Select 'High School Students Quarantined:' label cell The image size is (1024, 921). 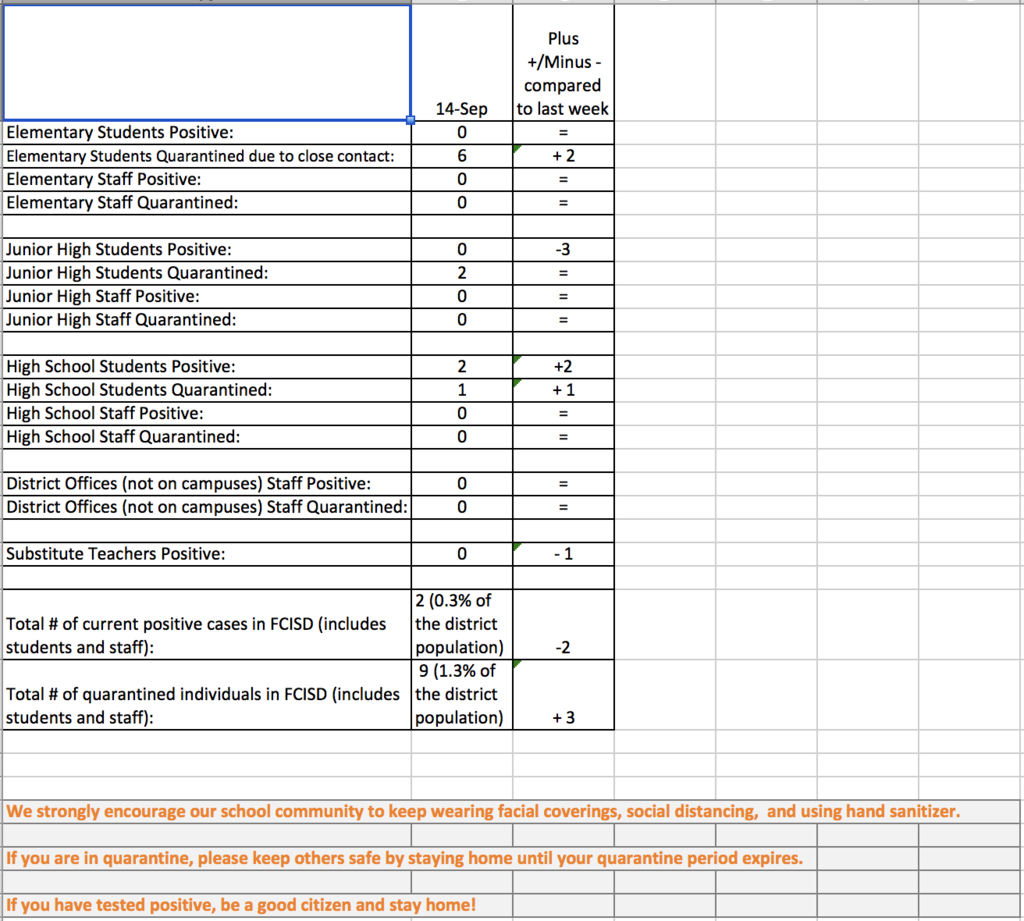(207, 390)
